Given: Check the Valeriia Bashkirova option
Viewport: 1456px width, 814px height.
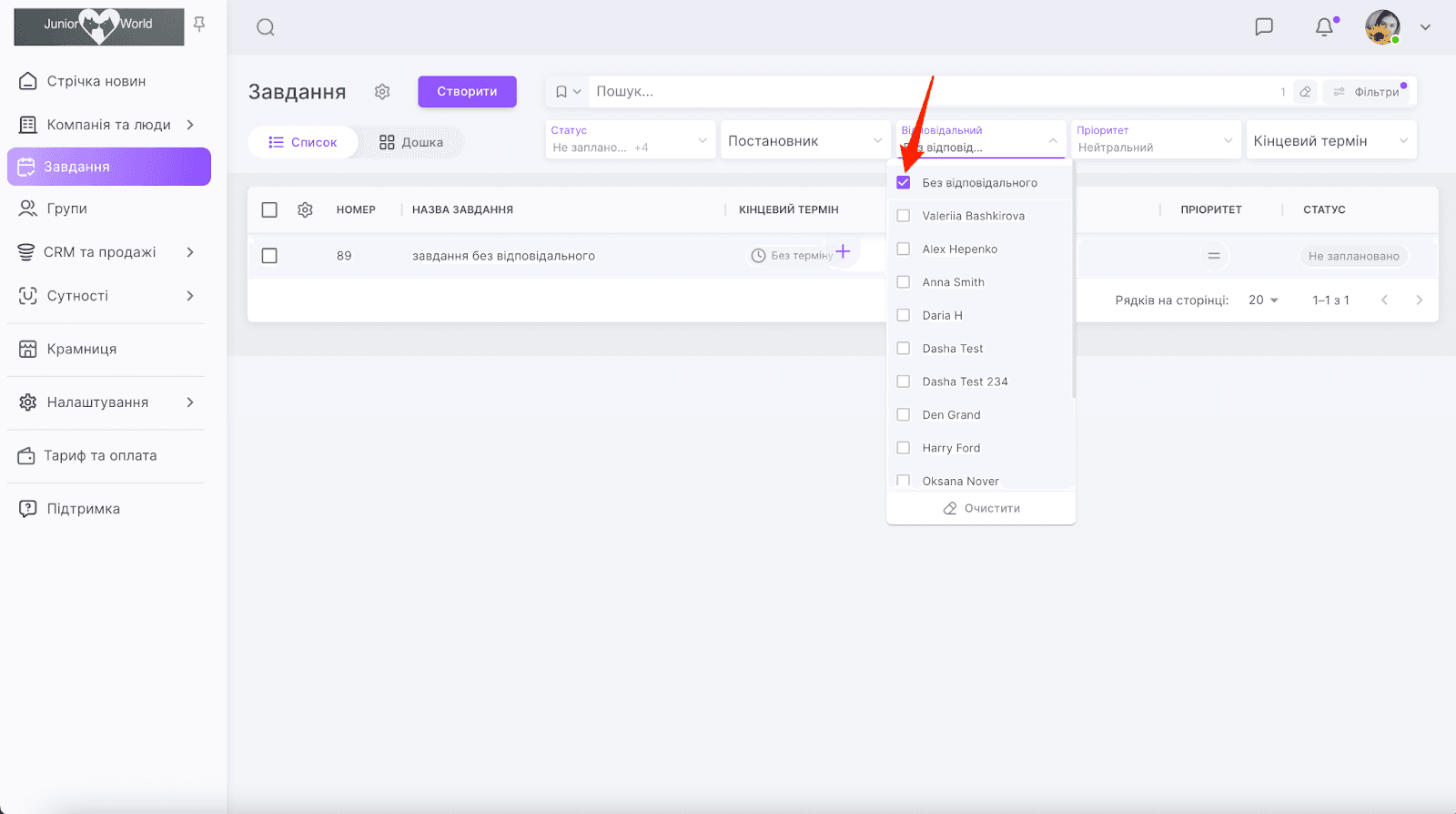Looking at the screenshot, I should coord(904,216).
